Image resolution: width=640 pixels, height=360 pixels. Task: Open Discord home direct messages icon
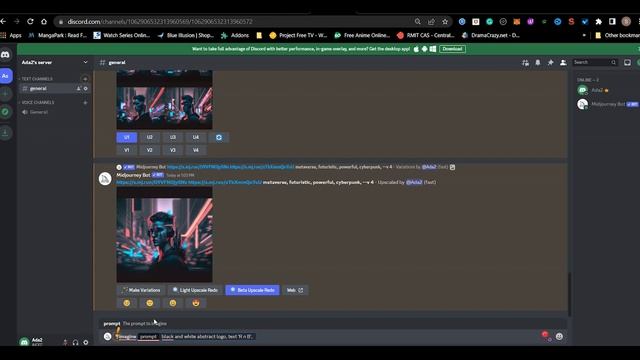pos(5,55)
